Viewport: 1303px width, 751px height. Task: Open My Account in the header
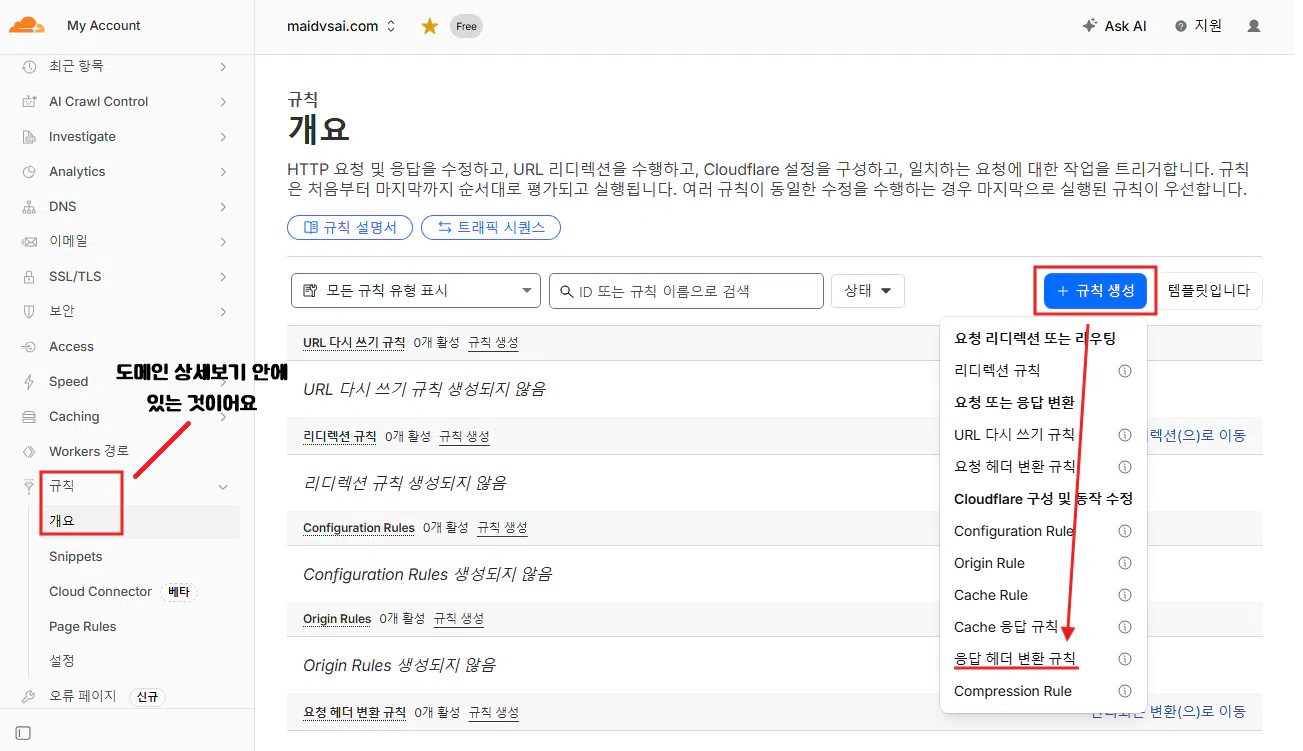pyautogui.click(x=104, y=26)
